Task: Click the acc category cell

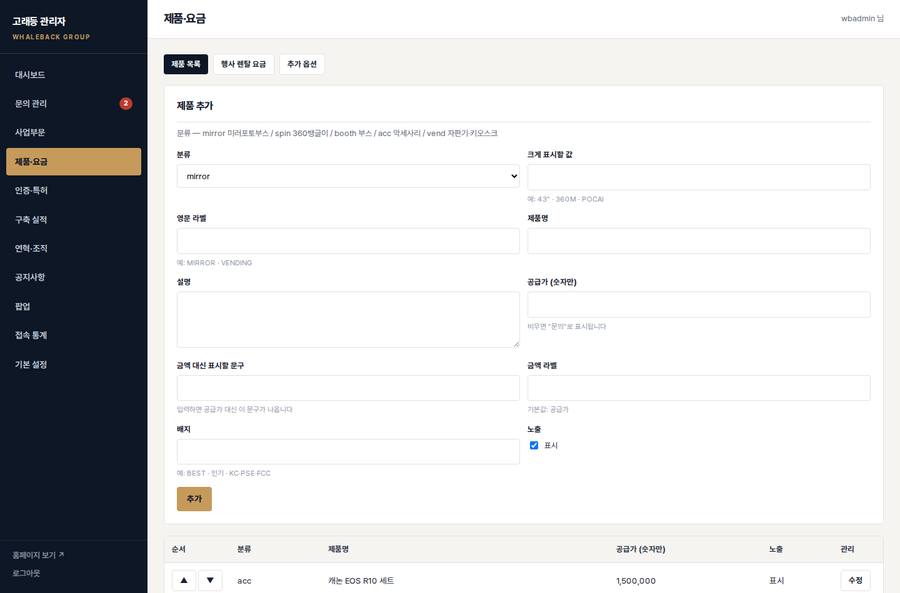Action: tap(244, 581)
